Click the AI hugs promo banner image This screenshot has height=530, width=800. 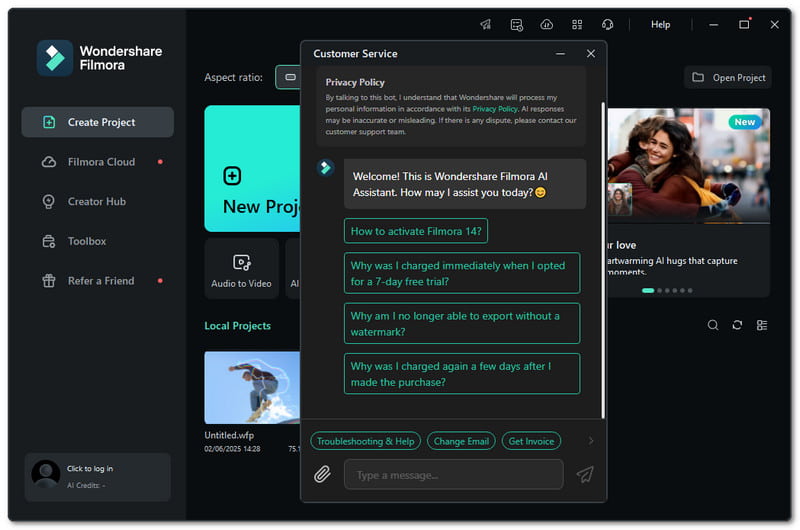[688, 166]
